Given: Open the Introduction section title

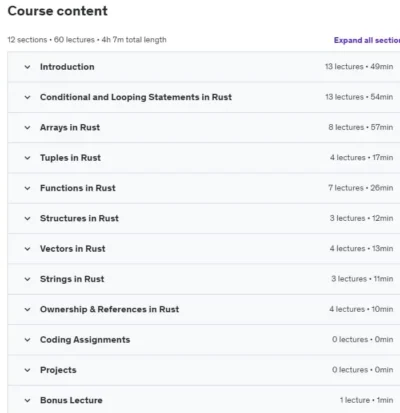Looking at the screenshot, I should point(67,67).
